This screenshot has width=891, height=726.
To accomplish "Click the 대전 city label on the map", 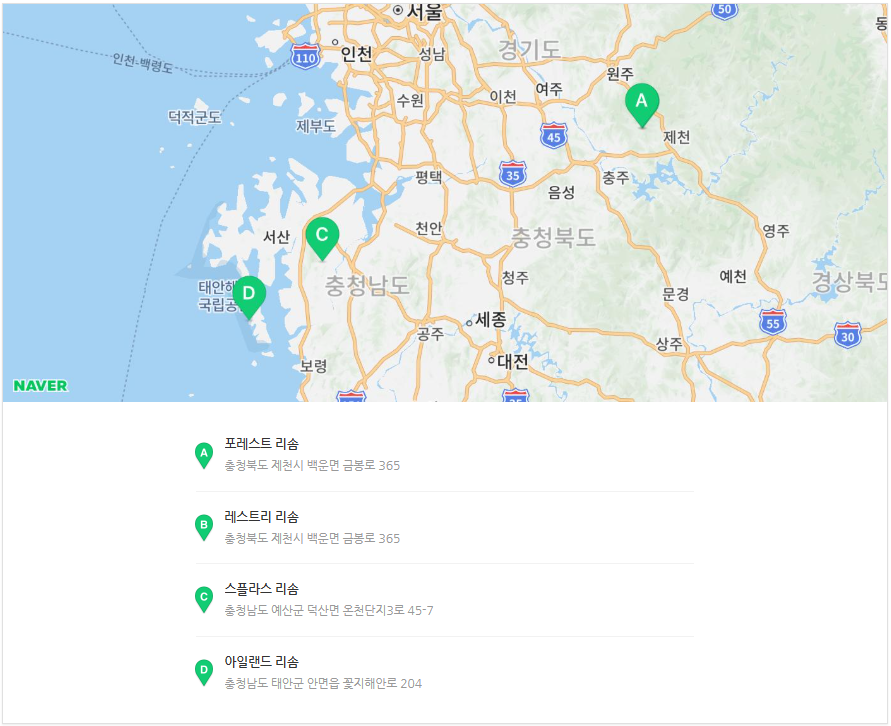I will [x=513, y=362].
